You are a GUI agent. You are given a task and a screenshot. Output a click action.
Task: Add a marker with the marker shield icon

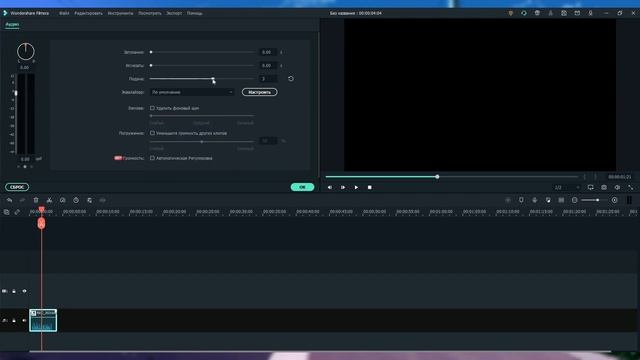521,200
